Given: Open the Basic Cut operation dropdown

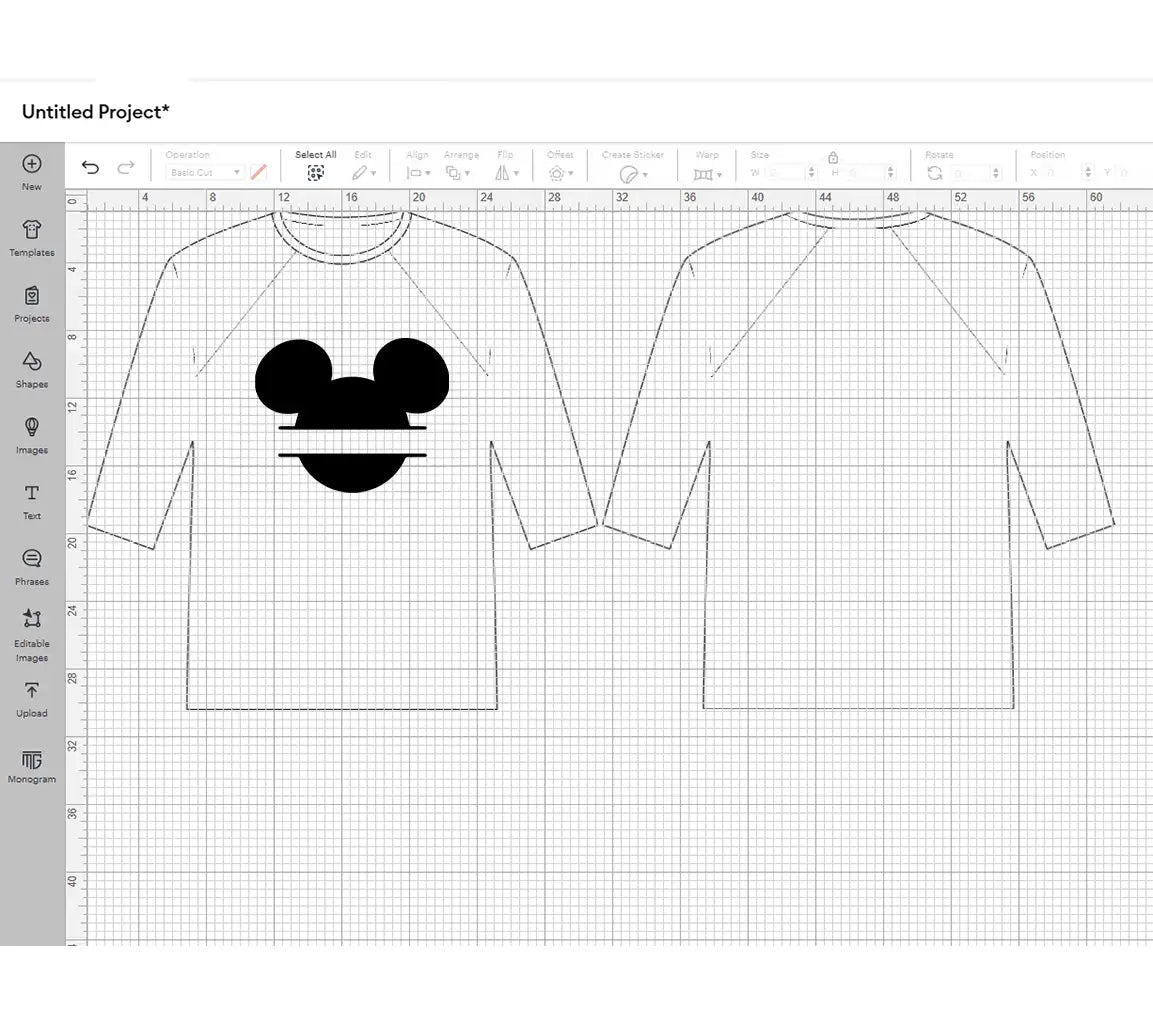Looking at the screenshot, I should (204, 172).
